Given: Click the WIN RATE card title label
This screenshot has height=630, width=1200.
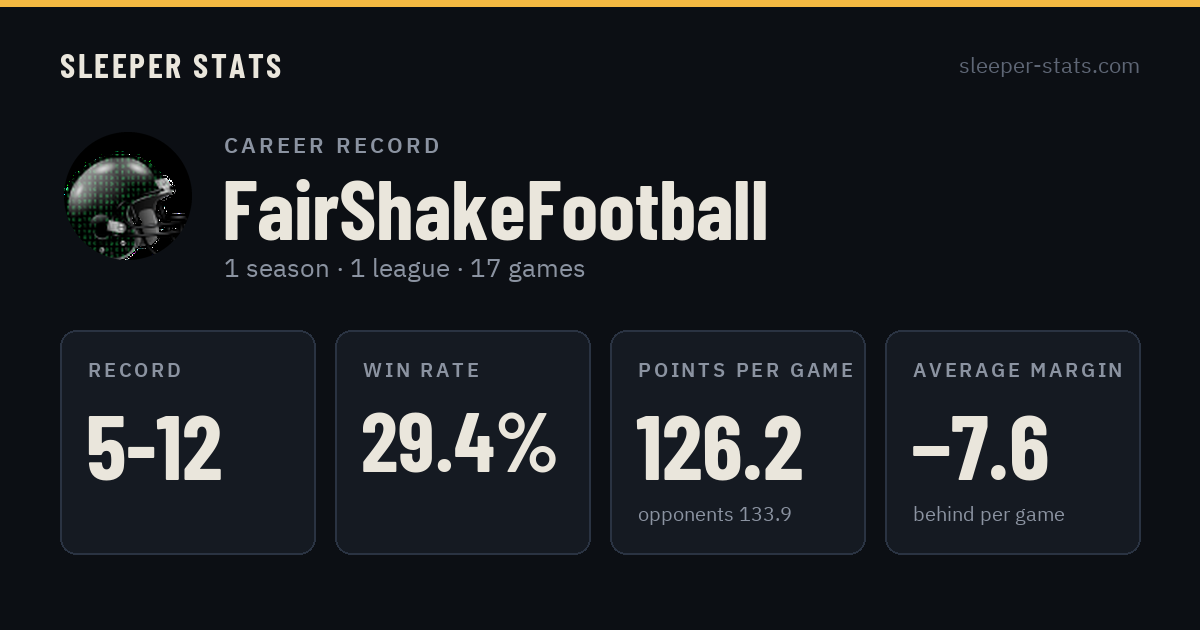Looking at the screenshot, I should [421, 371].
